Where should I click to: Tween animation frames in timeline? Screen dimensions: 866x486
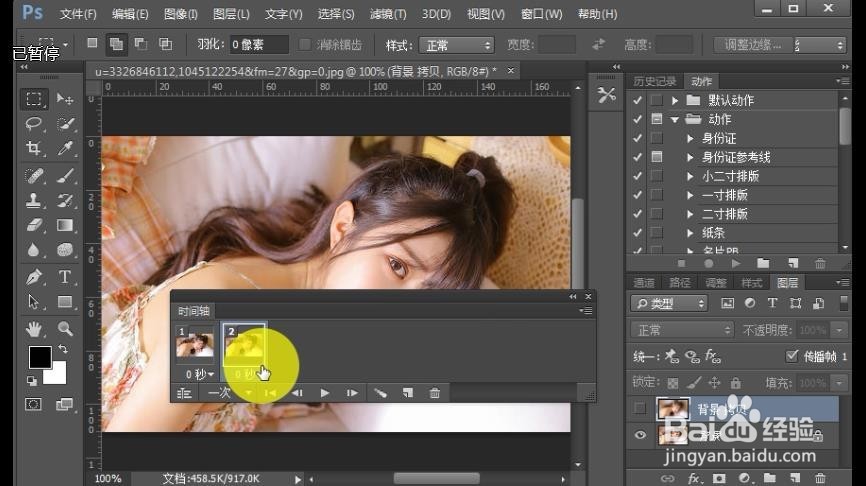coord(380,393)
